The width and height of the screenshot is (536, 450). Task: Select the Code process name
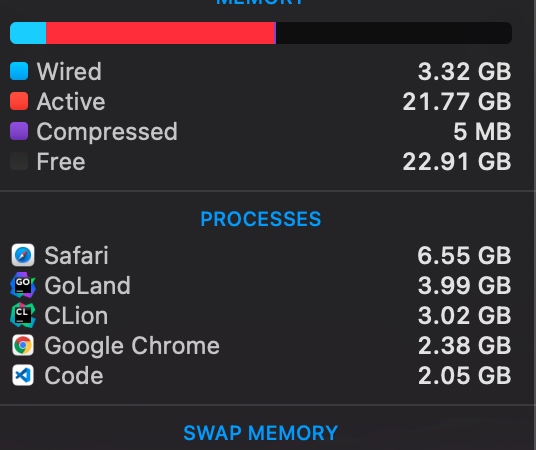(74, 375)
